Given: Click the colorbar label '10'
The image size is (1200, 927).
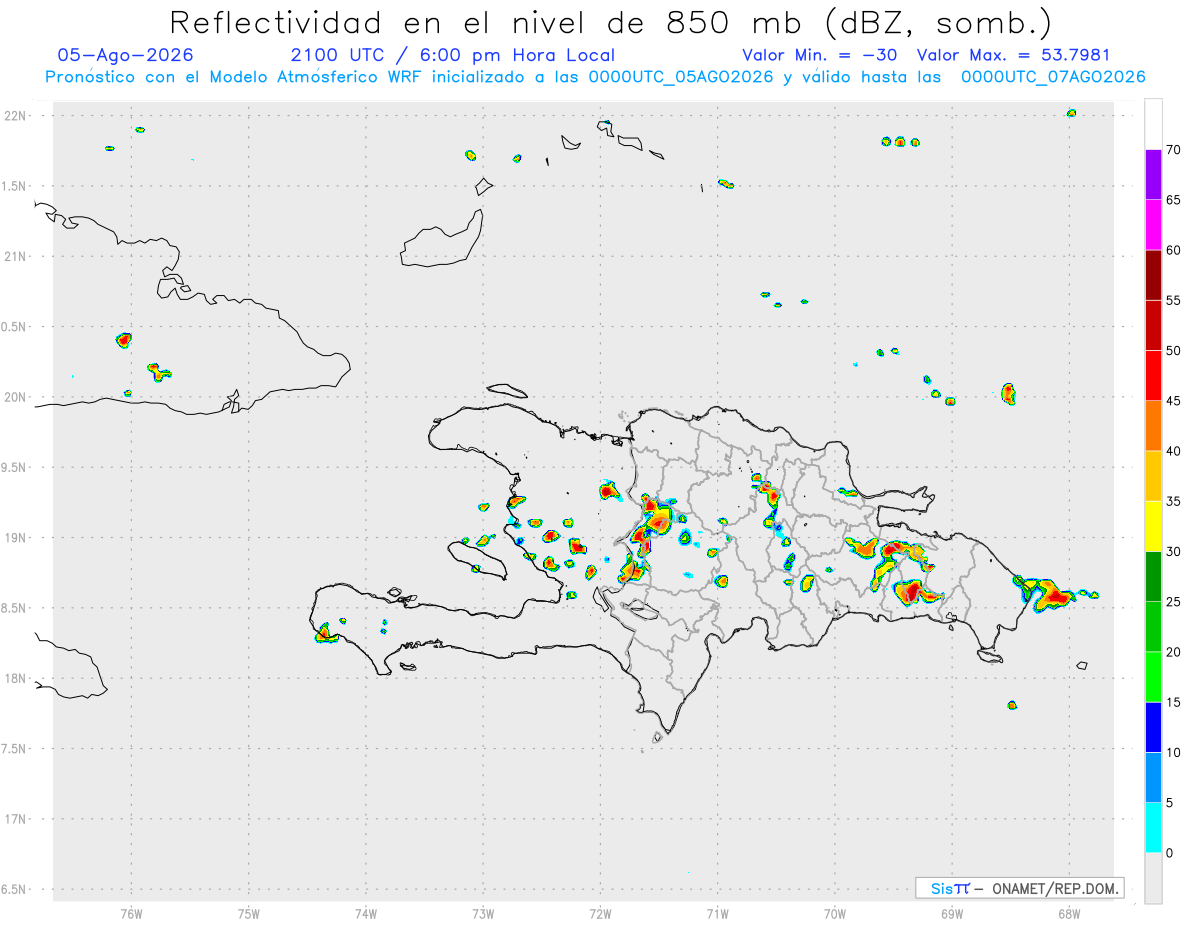Looking at the screenshot, I should 1173,753.
